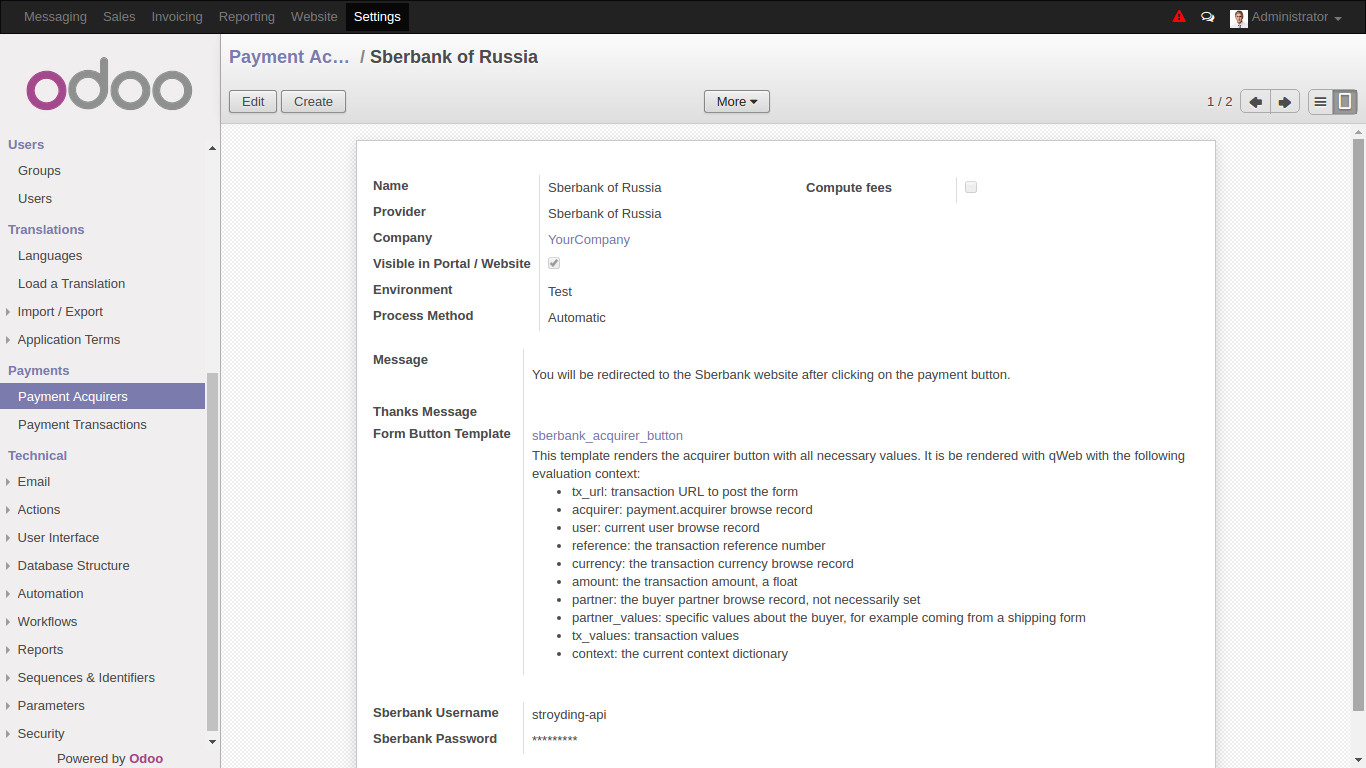The width and height of the screenshot is (1366, 768).
Task: Go to next record arrow
Action: [1284, 102]
